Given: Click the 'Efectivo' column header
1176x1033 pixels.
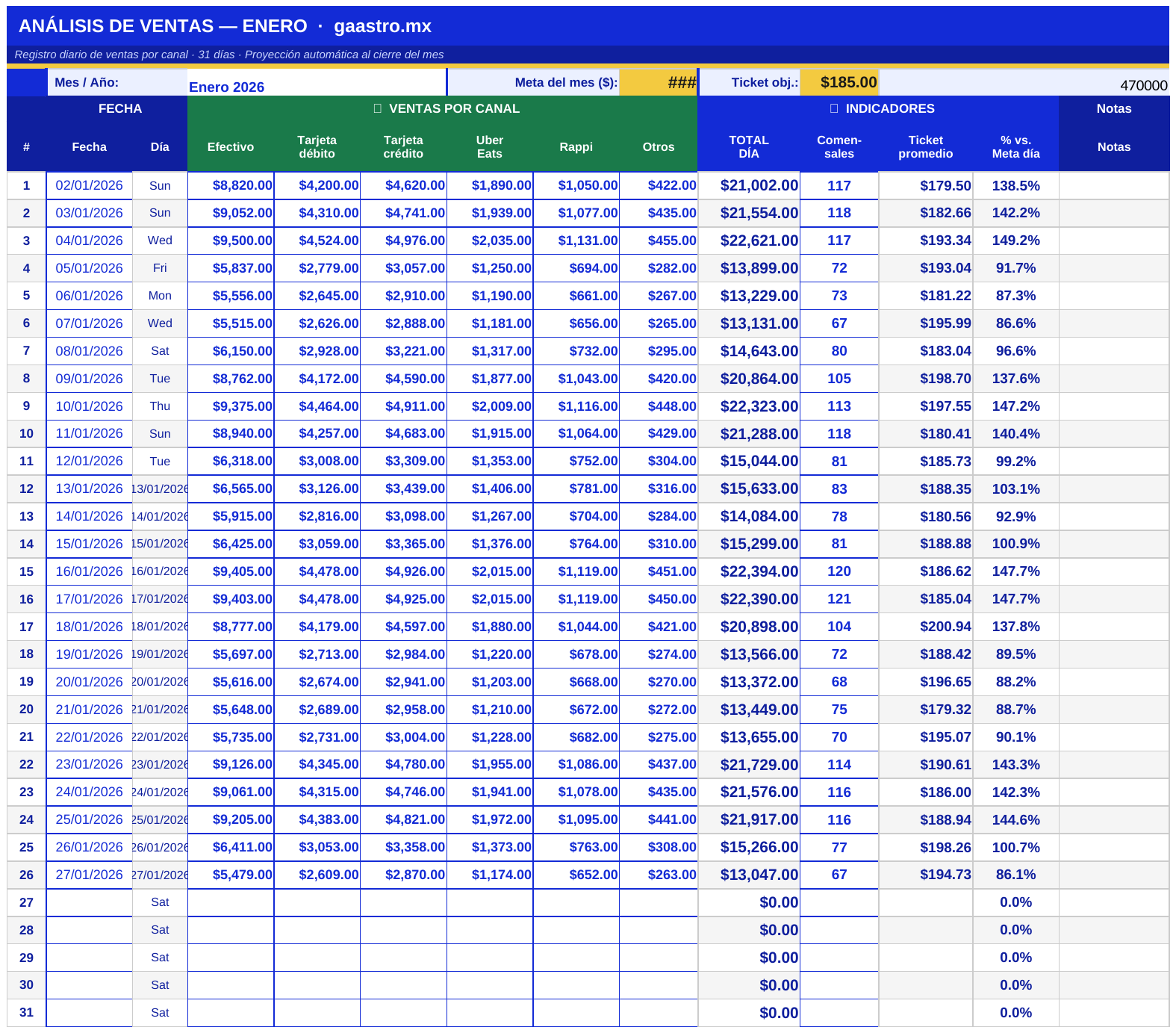Looking at the screenshot, I should coord(231,146).
